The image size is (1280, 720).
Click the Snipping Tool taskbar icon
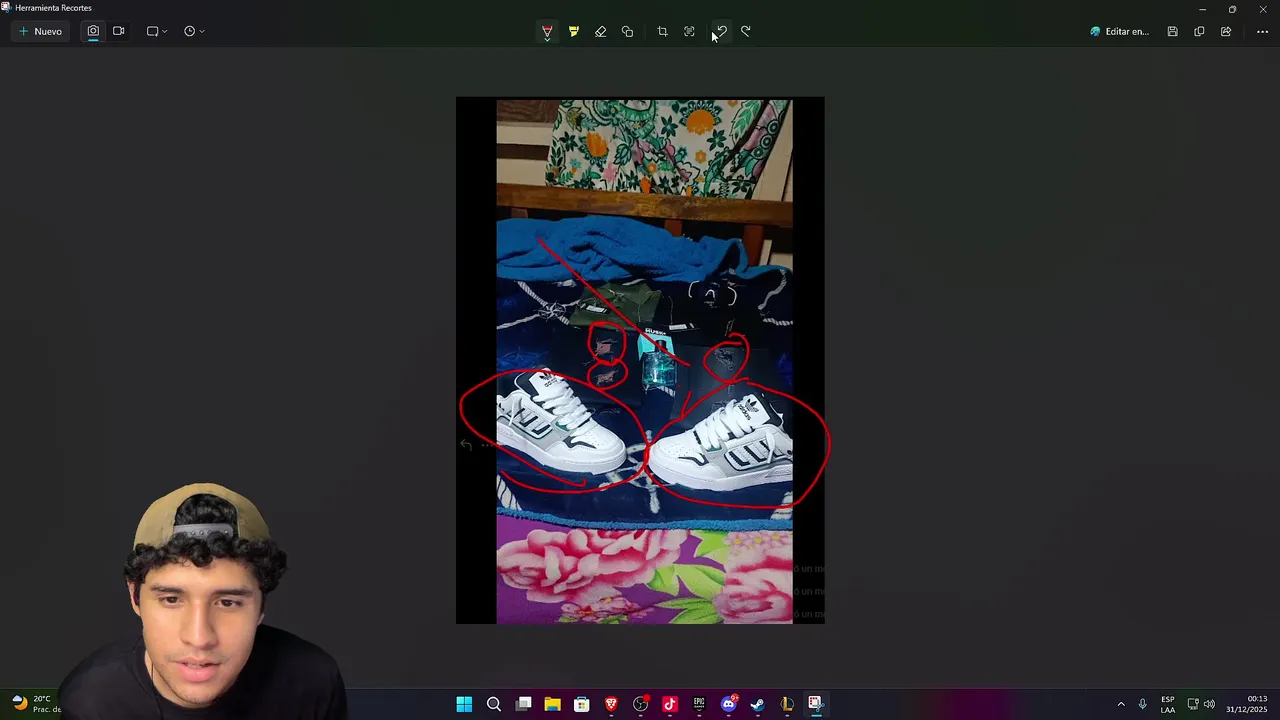(816, 704)
